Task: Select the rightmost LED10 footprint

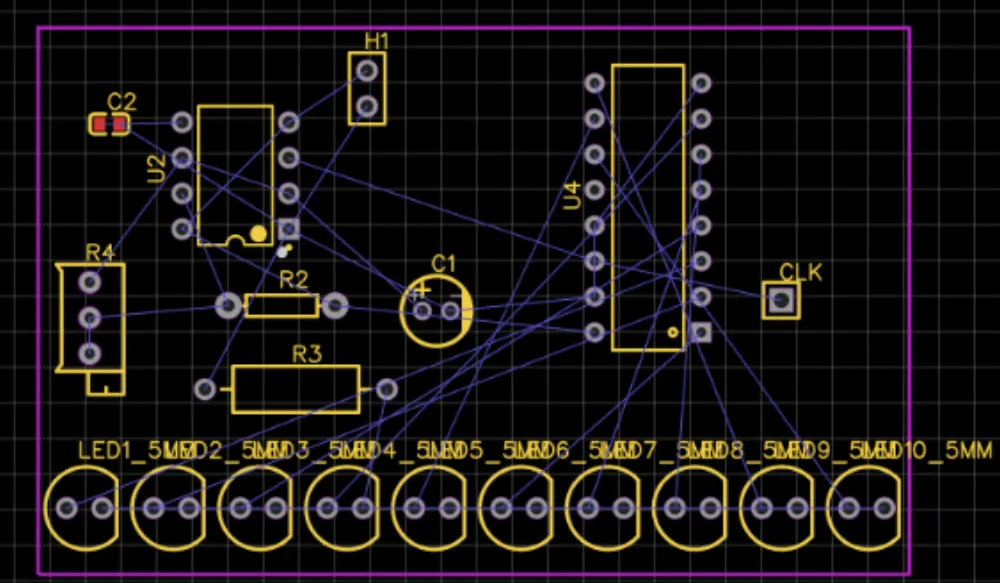Action: click(x=866, y=508)
